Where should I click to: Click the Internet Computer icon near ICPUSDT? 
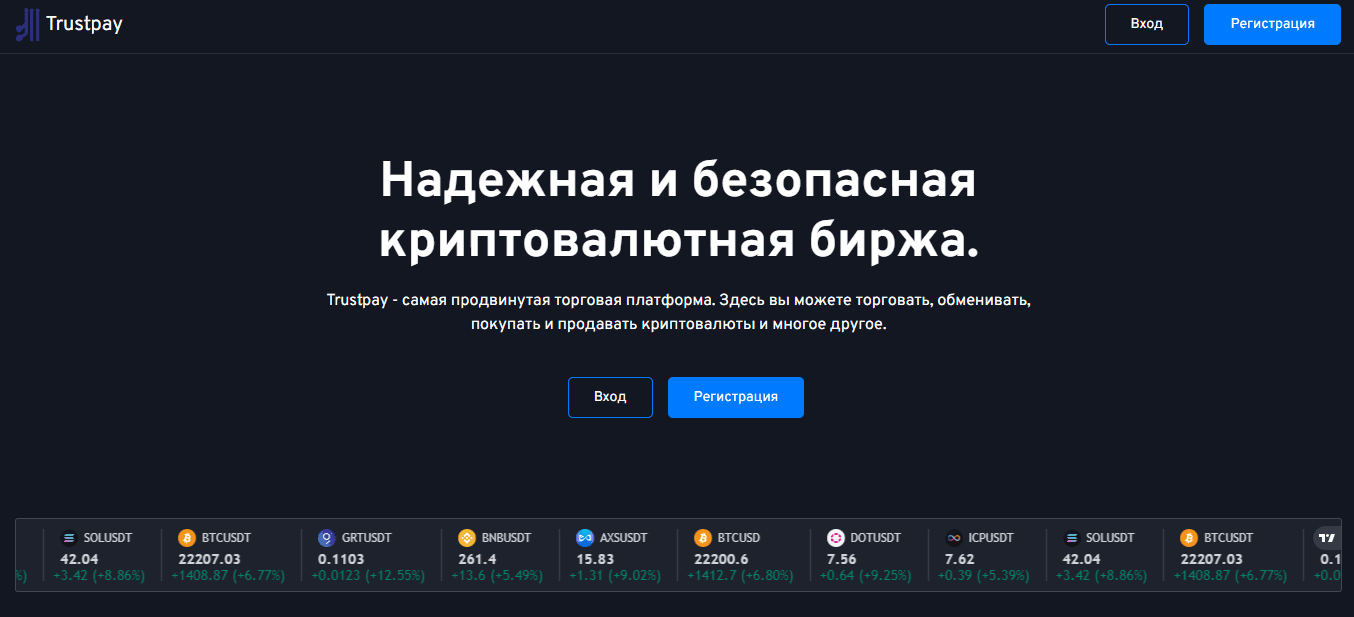click(x=953, y=537)
